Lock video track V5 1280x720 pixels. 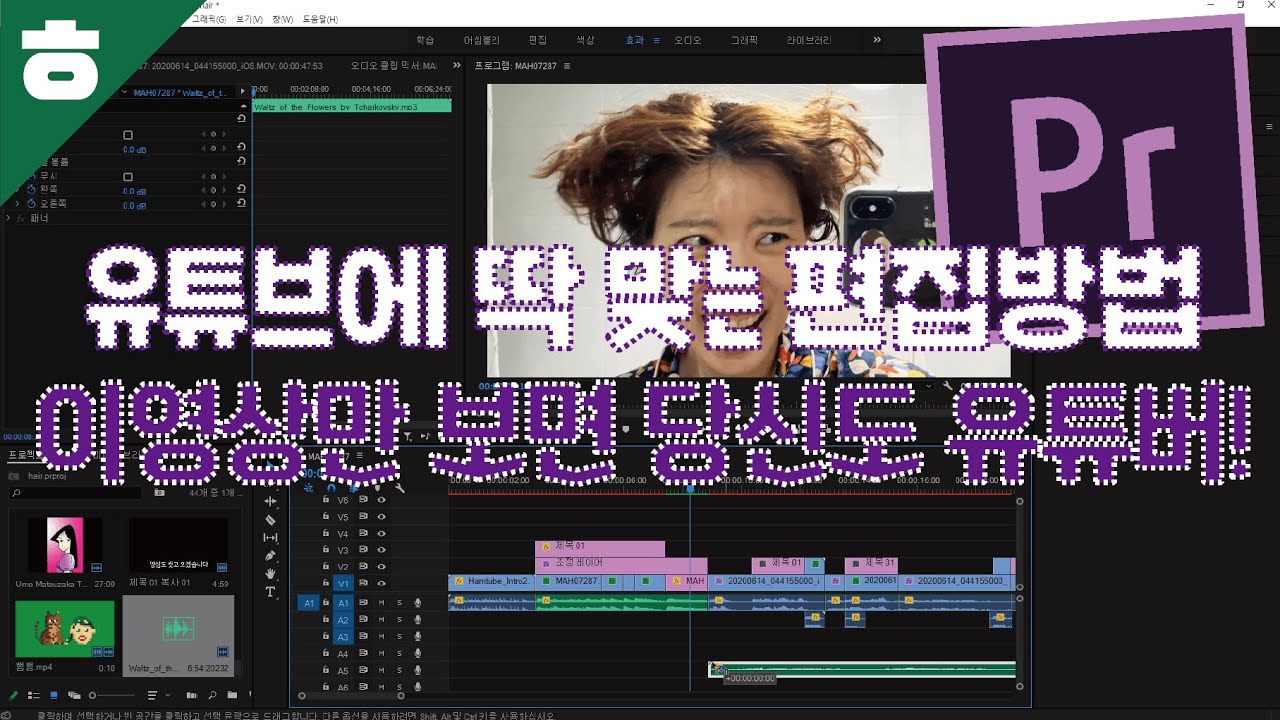pos(325,517)
